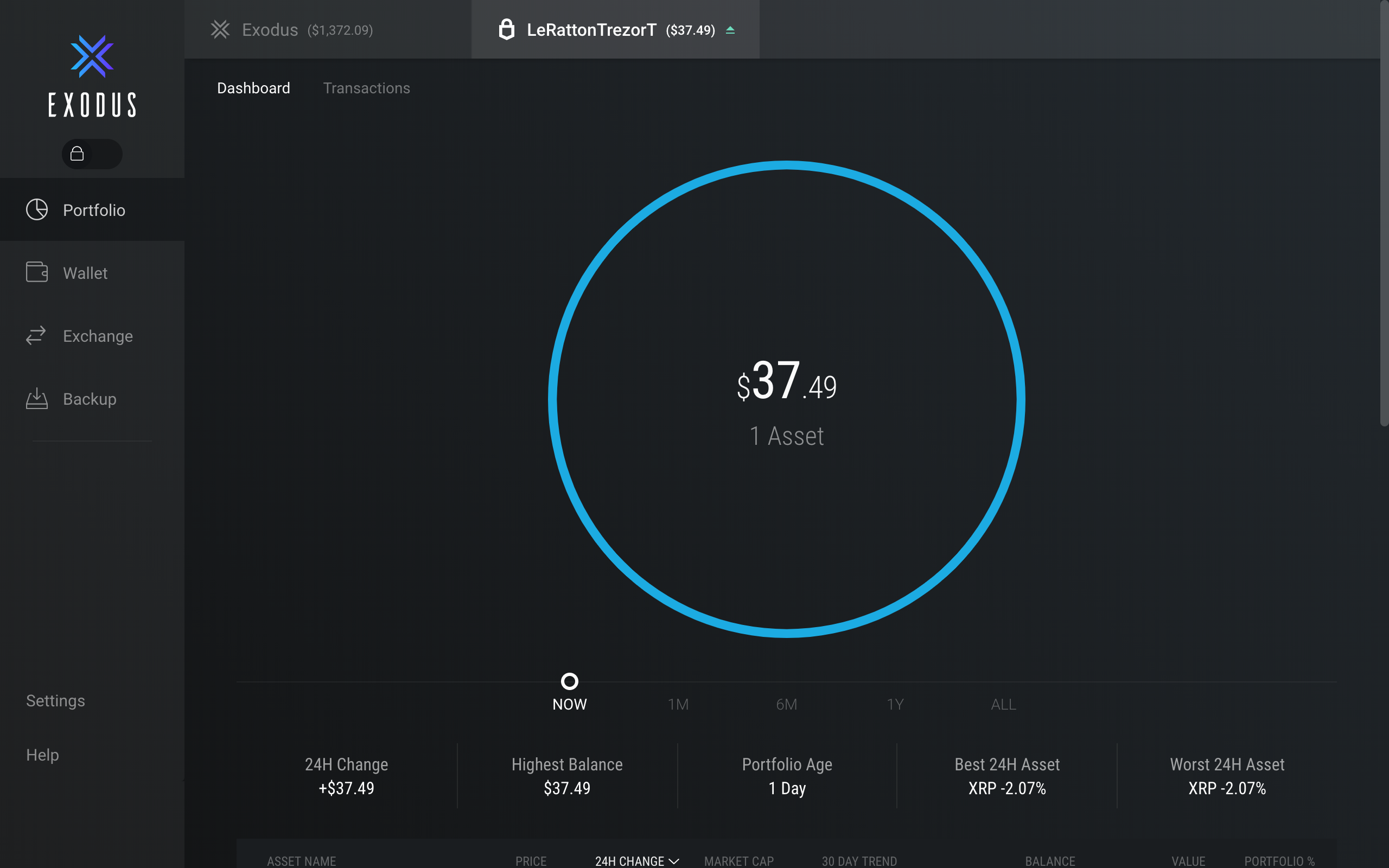Show the ALL time range
Image resolution: width=1389 pixels, height=868 pixels.
tap(1003, 704)
